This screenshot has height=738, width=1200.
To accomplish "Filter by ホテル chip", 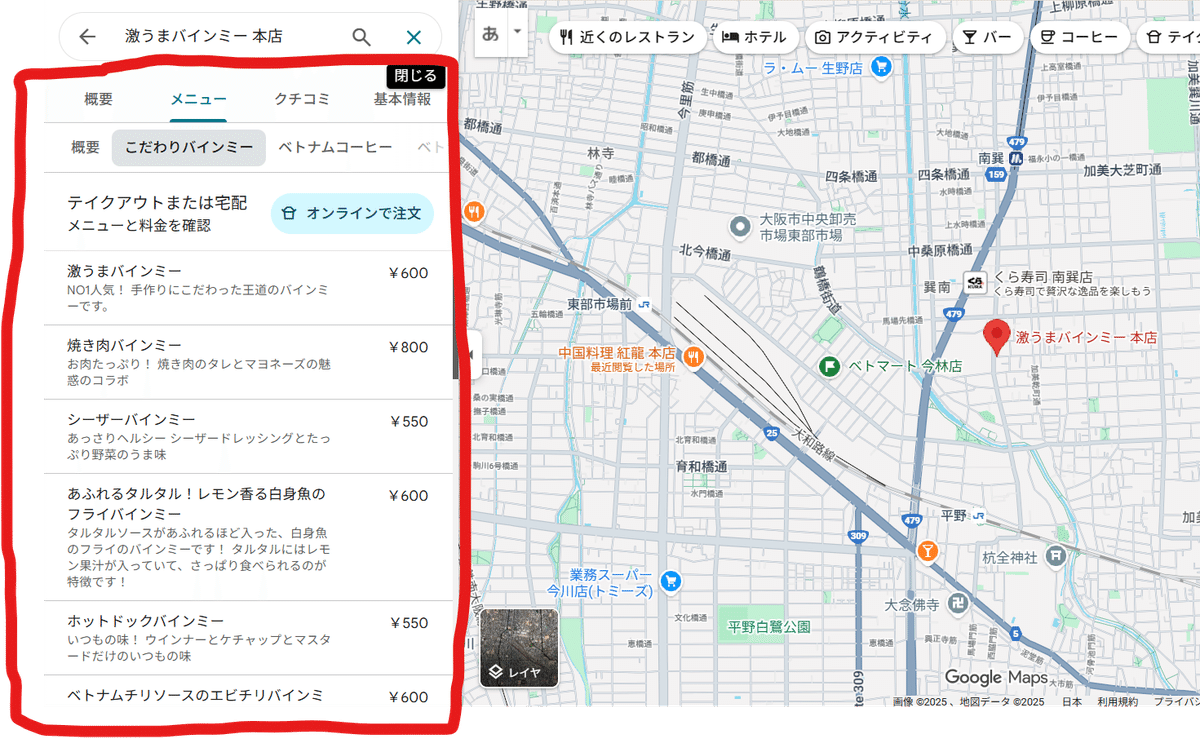I will coord(754,38).
